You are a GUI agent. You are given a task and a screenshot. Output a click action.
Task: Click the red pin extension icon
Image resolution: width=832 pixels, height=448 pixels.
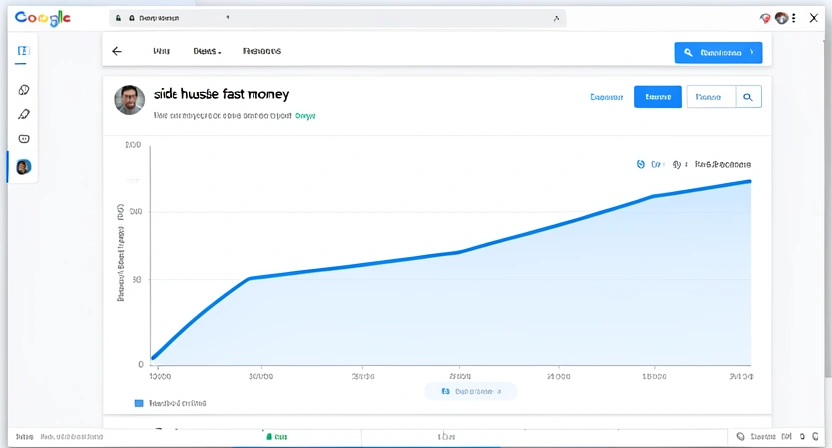click(x=765, y=18)
